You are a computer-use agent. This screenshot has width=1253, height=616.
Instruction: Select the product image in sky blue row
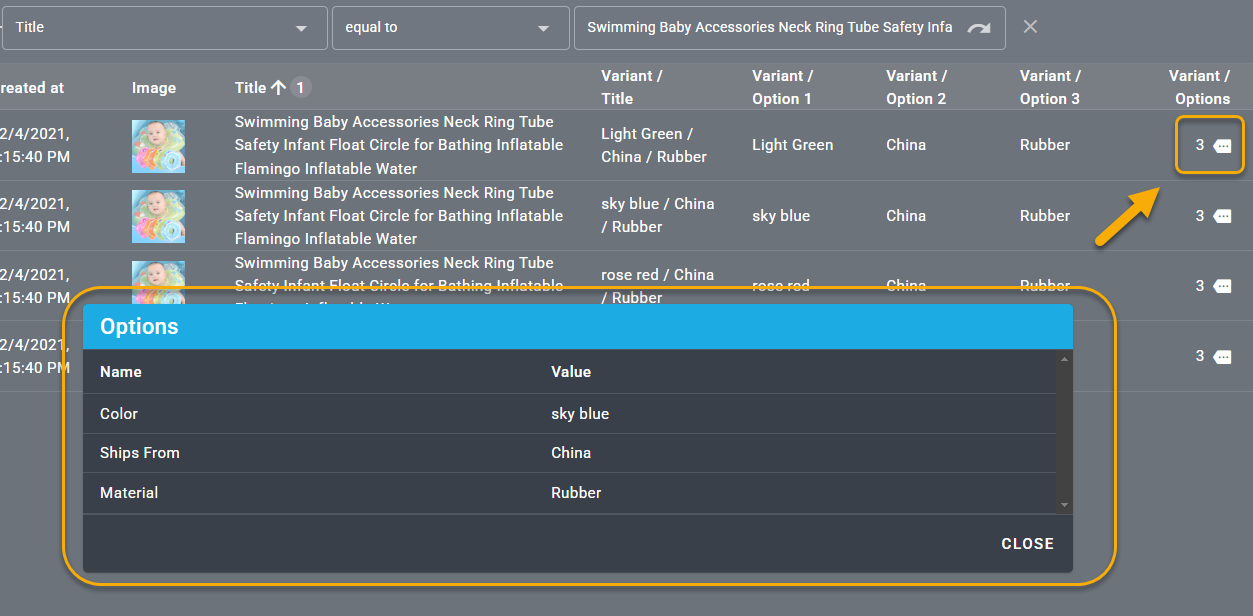(158, 216)
